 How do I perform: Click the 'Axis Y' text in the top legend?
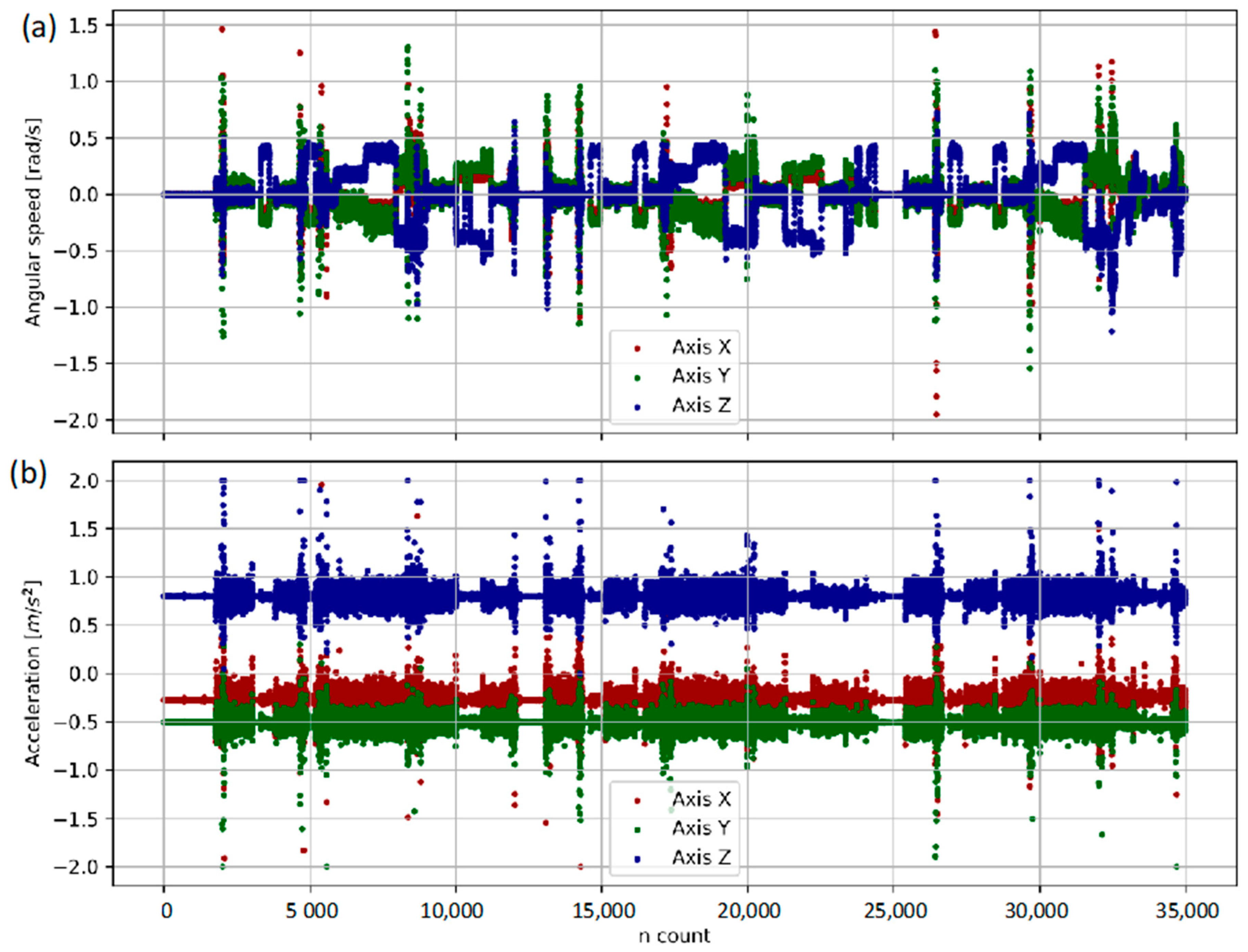(701, 376)
